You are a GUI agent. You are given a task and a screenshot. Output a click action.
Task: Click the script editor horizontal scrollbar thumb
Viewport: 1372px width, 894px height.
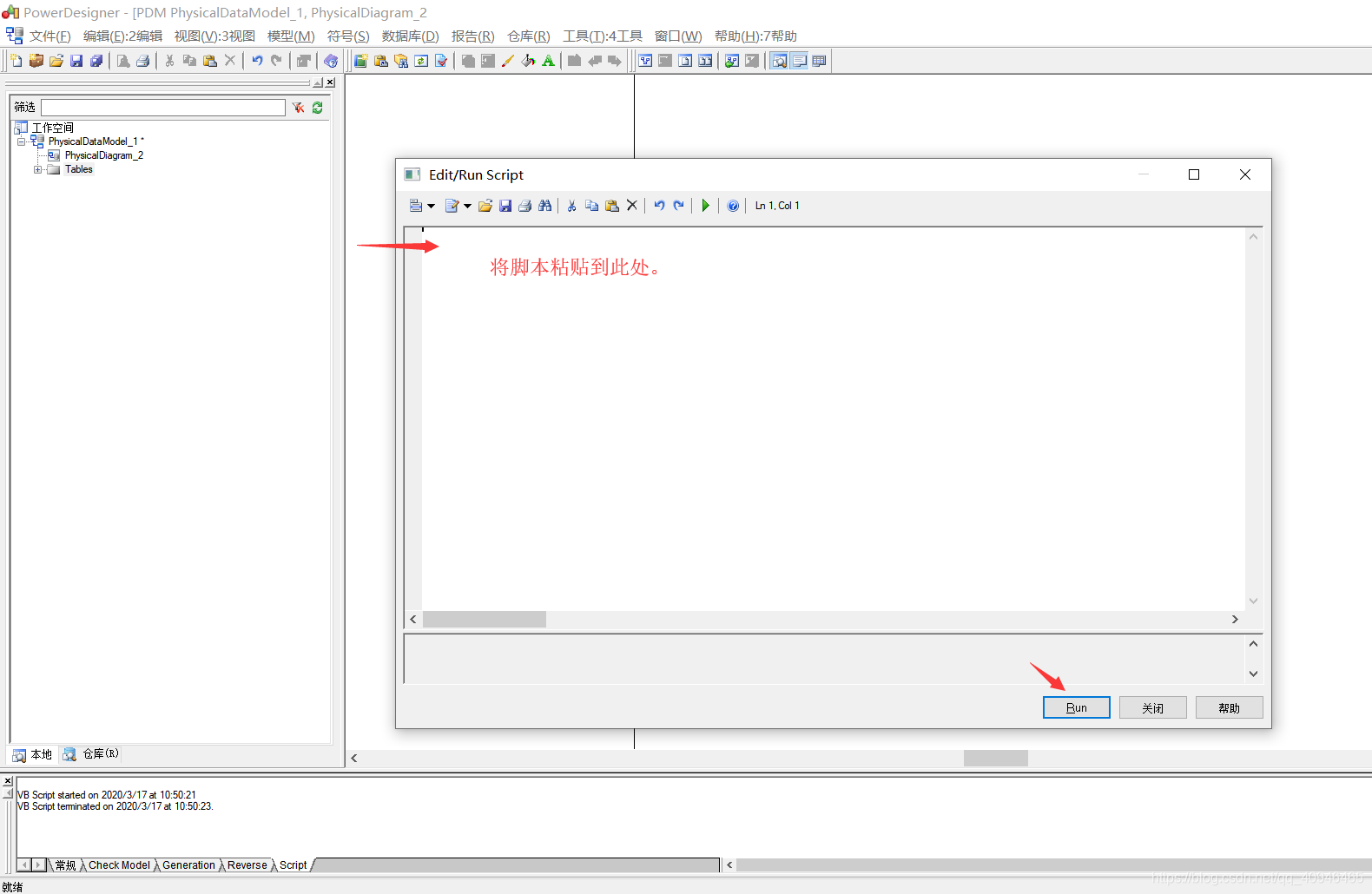click(484, 619)
